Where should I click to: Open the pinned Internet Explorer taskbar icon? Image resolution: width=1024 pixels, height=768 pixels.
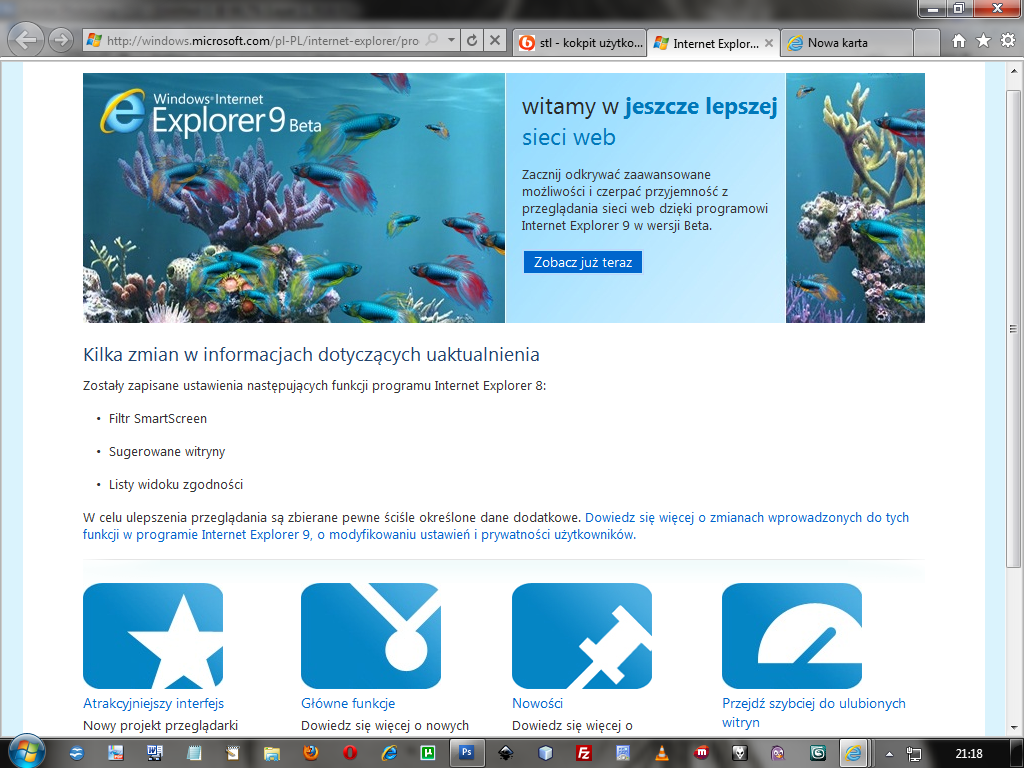coord(389,753)
